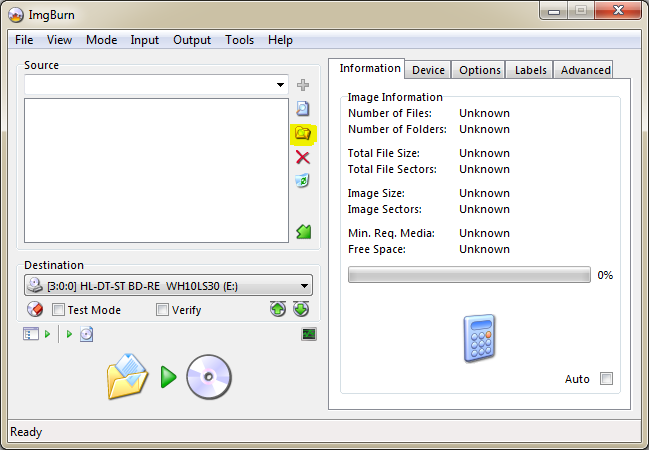Tick the Auto checkbox
The image size is (649, 450).
(x=606, y=378)
